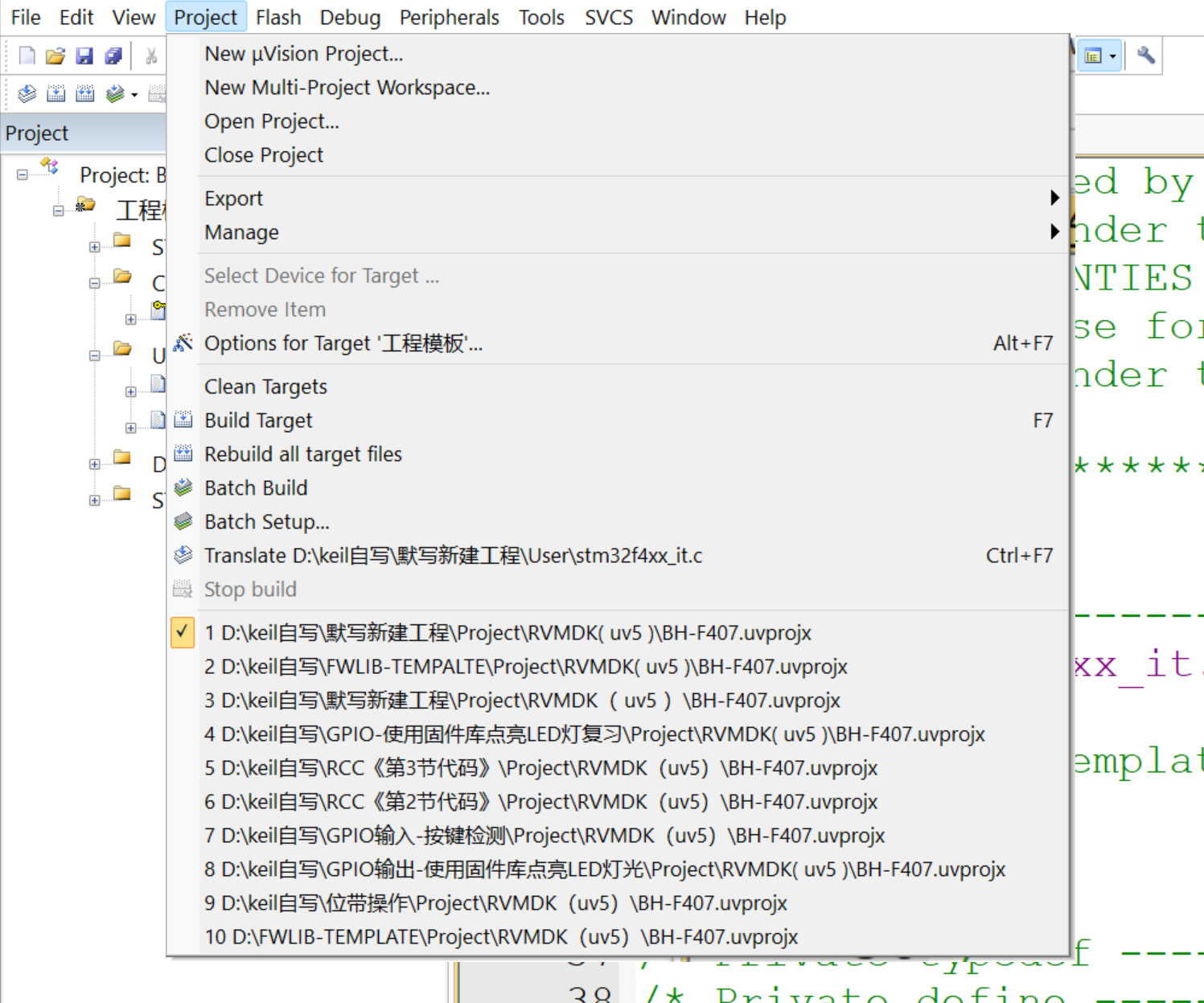This screenshot has width=1204, height=1003.
Task: Open dropdown arrow next to Window layout icon
Action: 1113,56
